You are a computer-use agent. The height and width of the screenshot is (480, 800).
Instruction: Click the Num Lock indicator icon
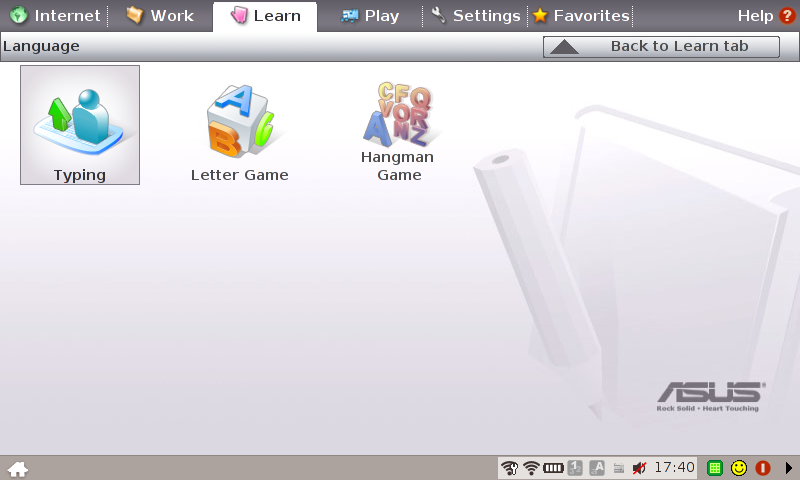tap(575, 468)
